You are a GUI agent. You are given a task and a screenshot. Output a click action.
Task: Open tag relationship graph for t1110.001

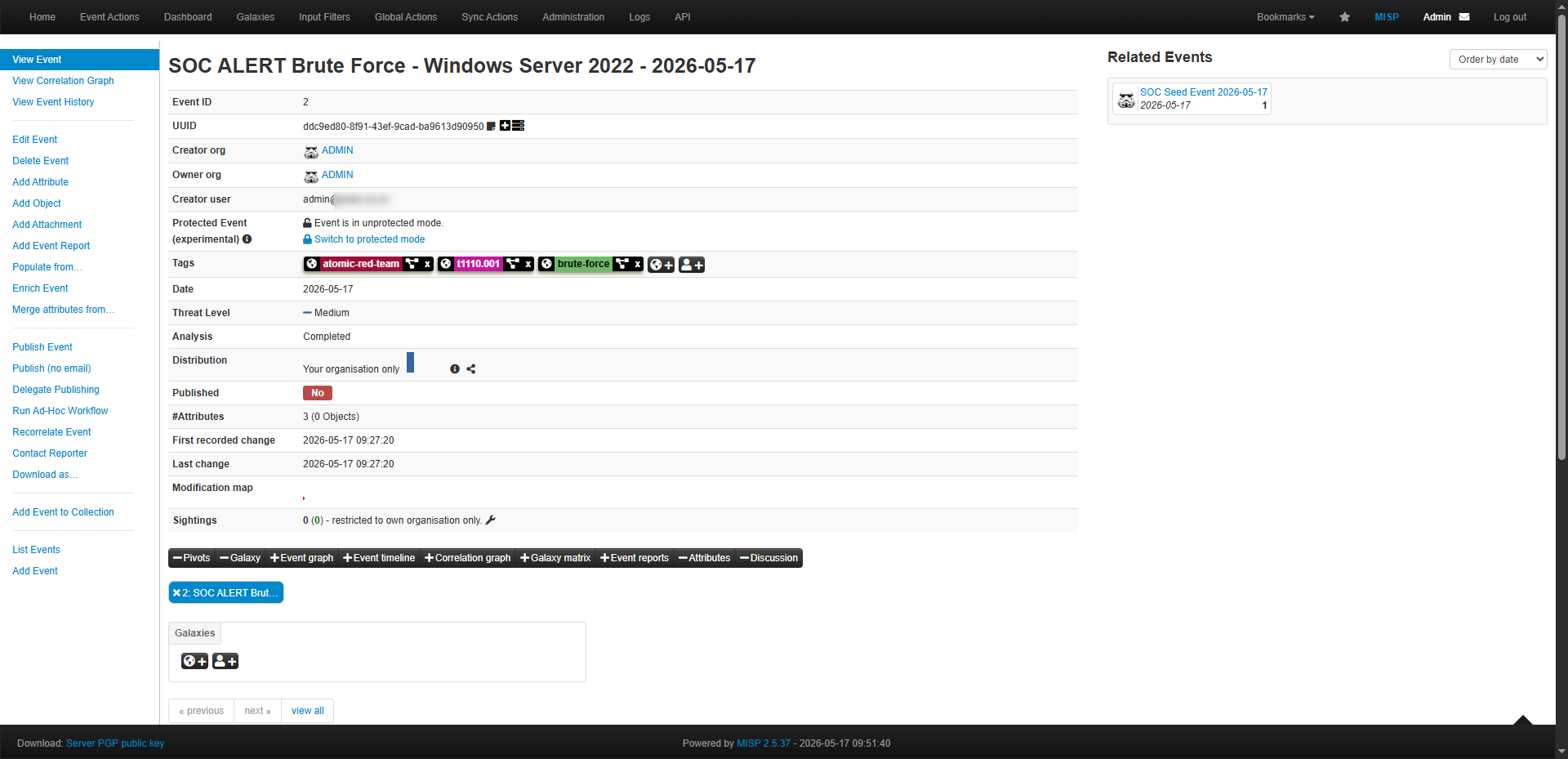513,264
